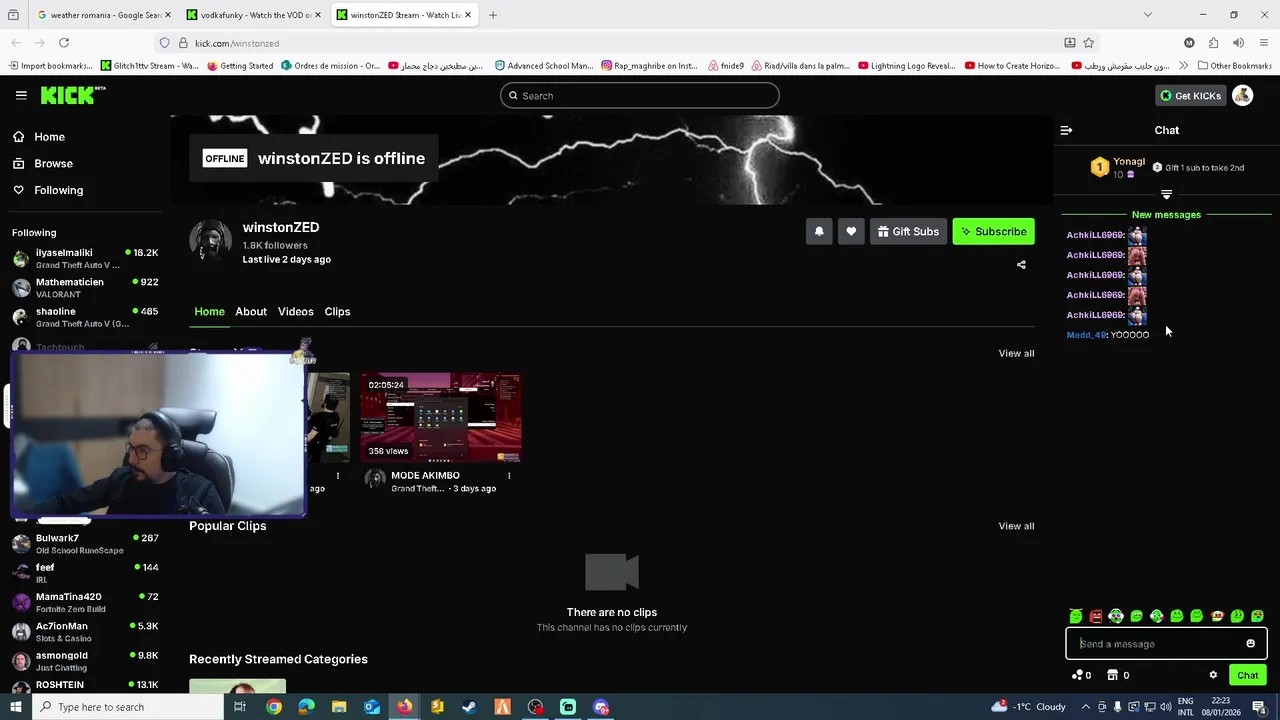Click Firefox extensions puzzle icon
Viewport: 1280px width, 720px height.
[x=1213, y=43]
